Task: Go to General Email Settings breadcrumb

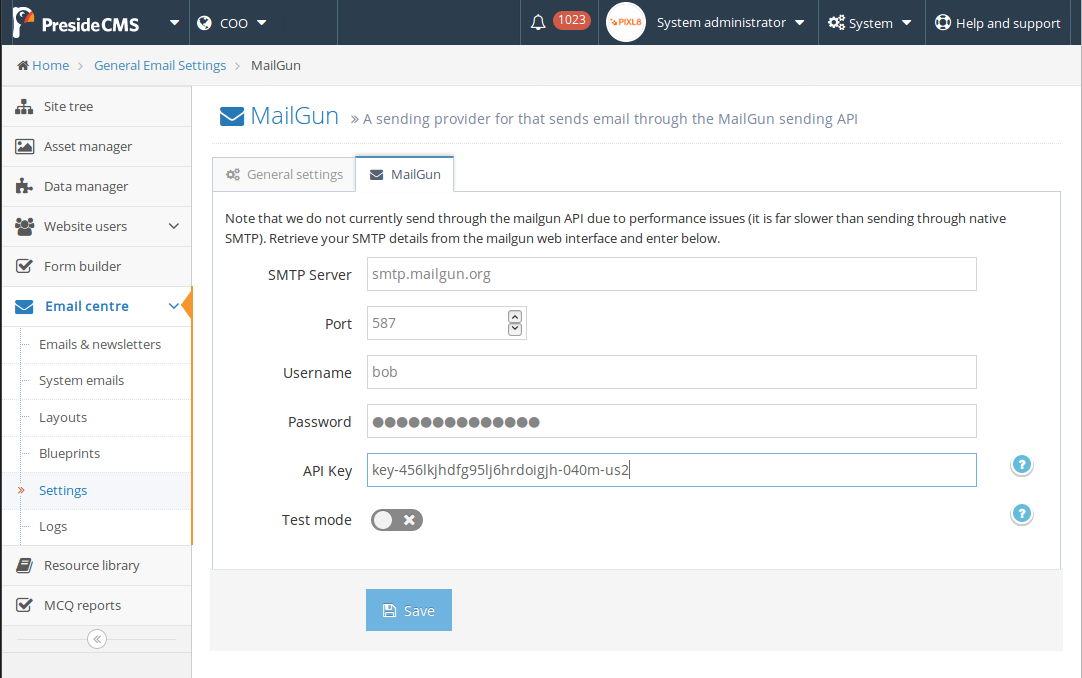Action: [160, 66]
